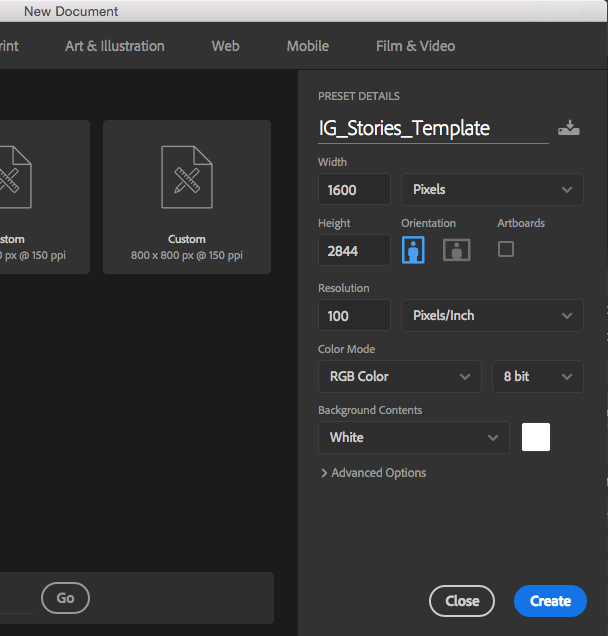Save the document preset icon
Screen dimensions: 608x636
[x=569, y=128]
